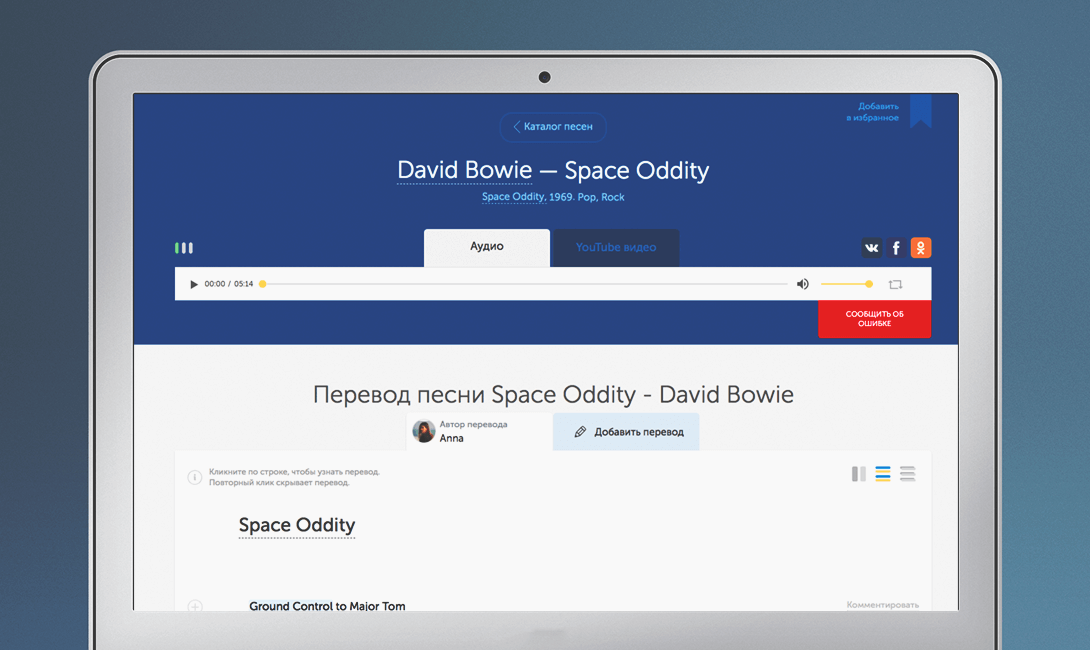This screenshot has width=1090, height=650.
Task: Open the Pop genre link
Action: coord(587,197)
